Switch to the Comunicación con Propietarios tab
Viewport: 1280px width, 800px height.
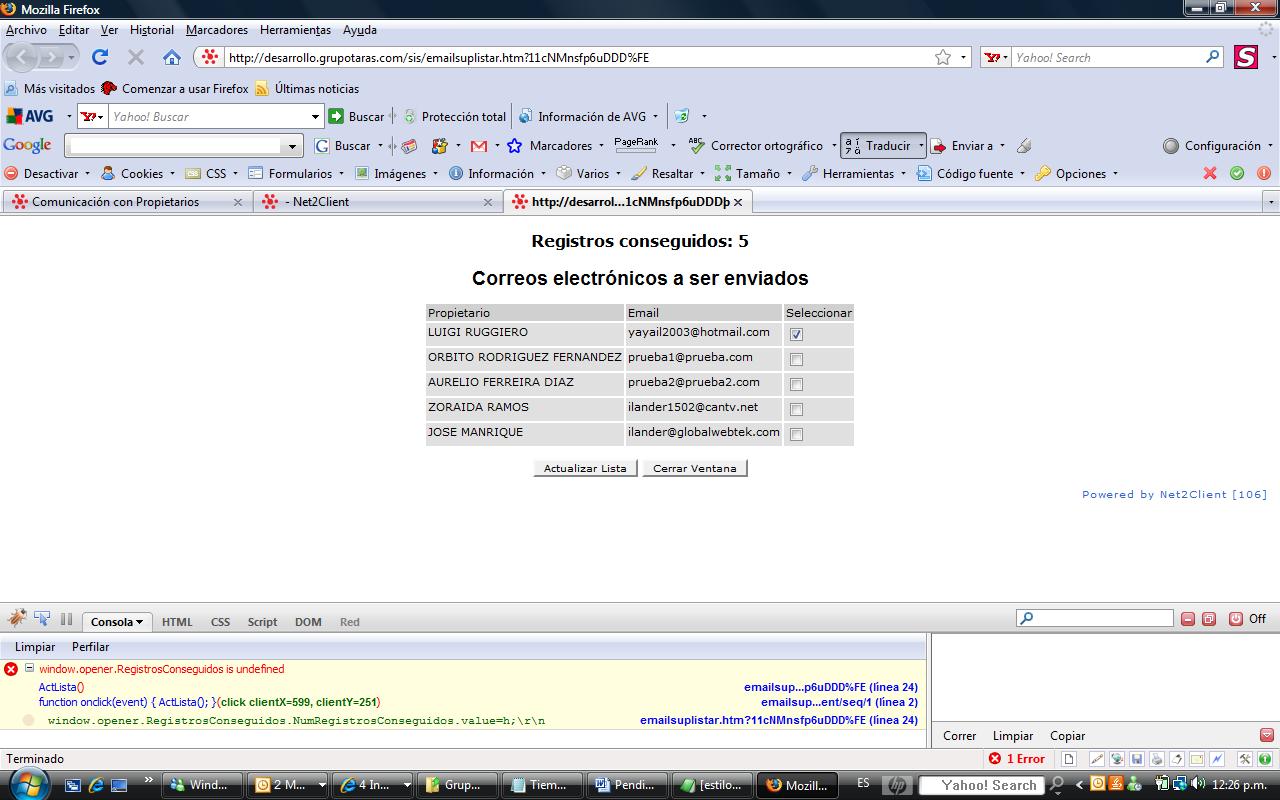(126, 202)
